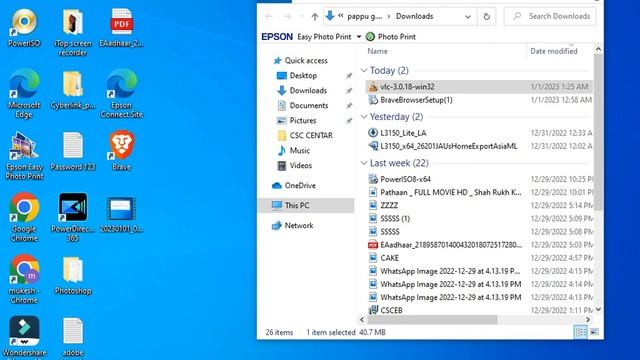This screenshot has height=360, width=640.
Task: Launch the Microsoft Edge desktop shortcut
Action: tap(24, 94)
